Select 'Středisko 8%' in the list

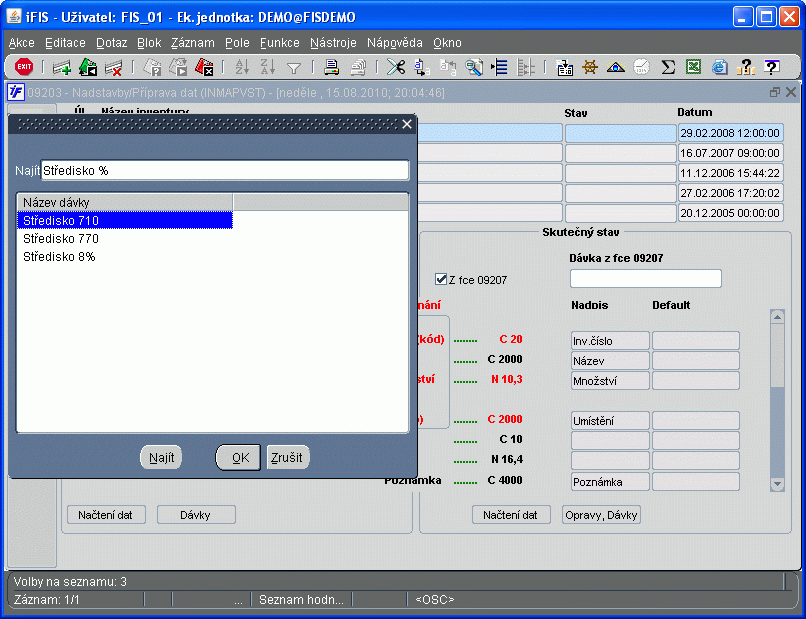click(125, 257)
